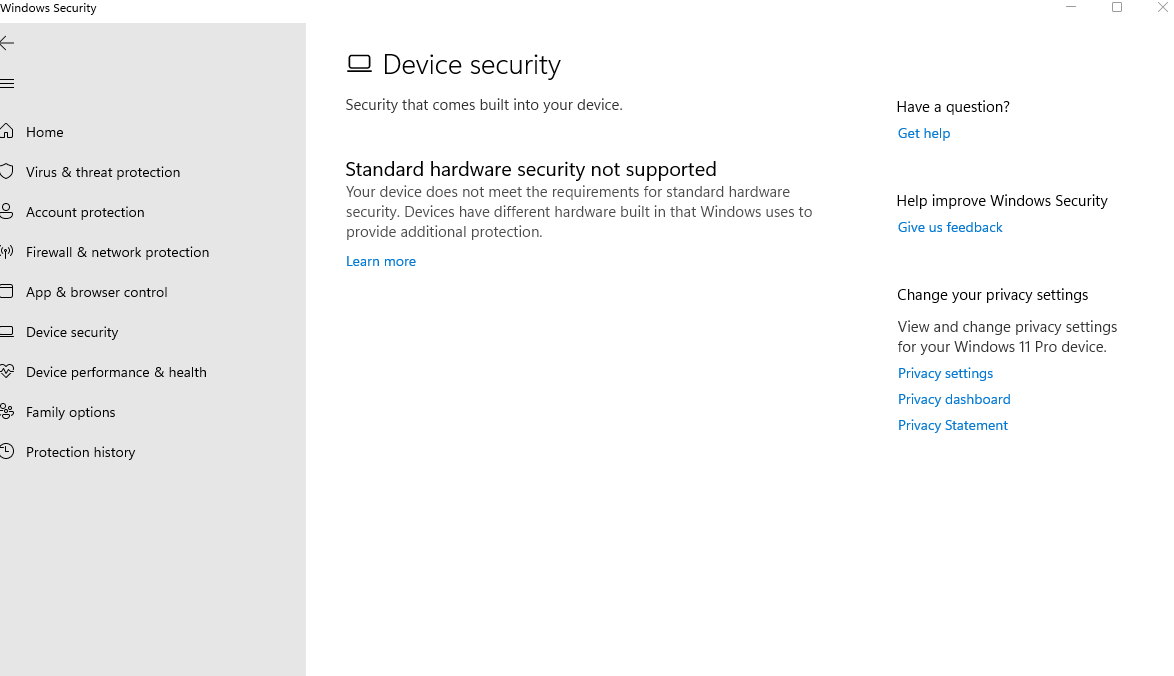Open the Get help link
The width and height of the screenshot is (1174, 676).
923,133
